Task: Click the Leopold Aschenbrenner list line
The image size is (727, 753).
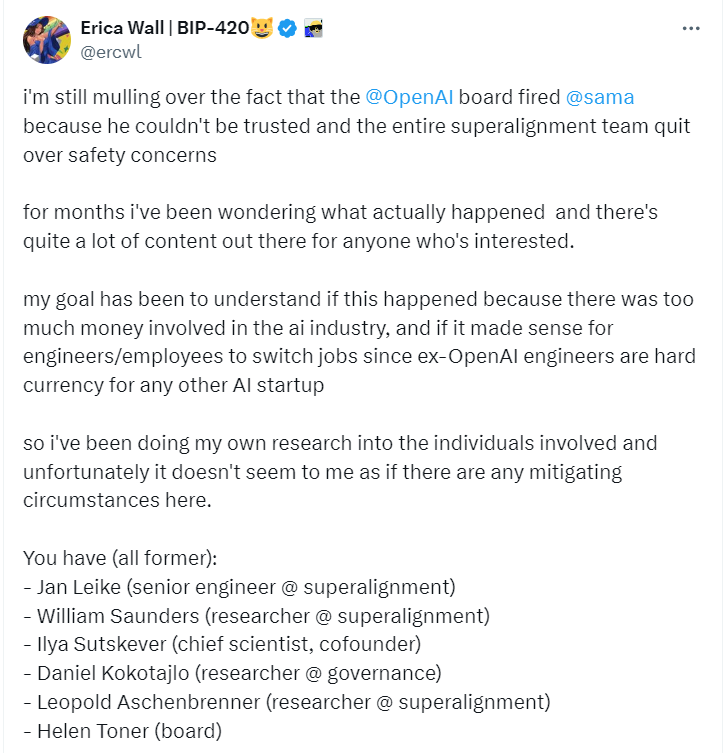Action: [x=286, y=702]
